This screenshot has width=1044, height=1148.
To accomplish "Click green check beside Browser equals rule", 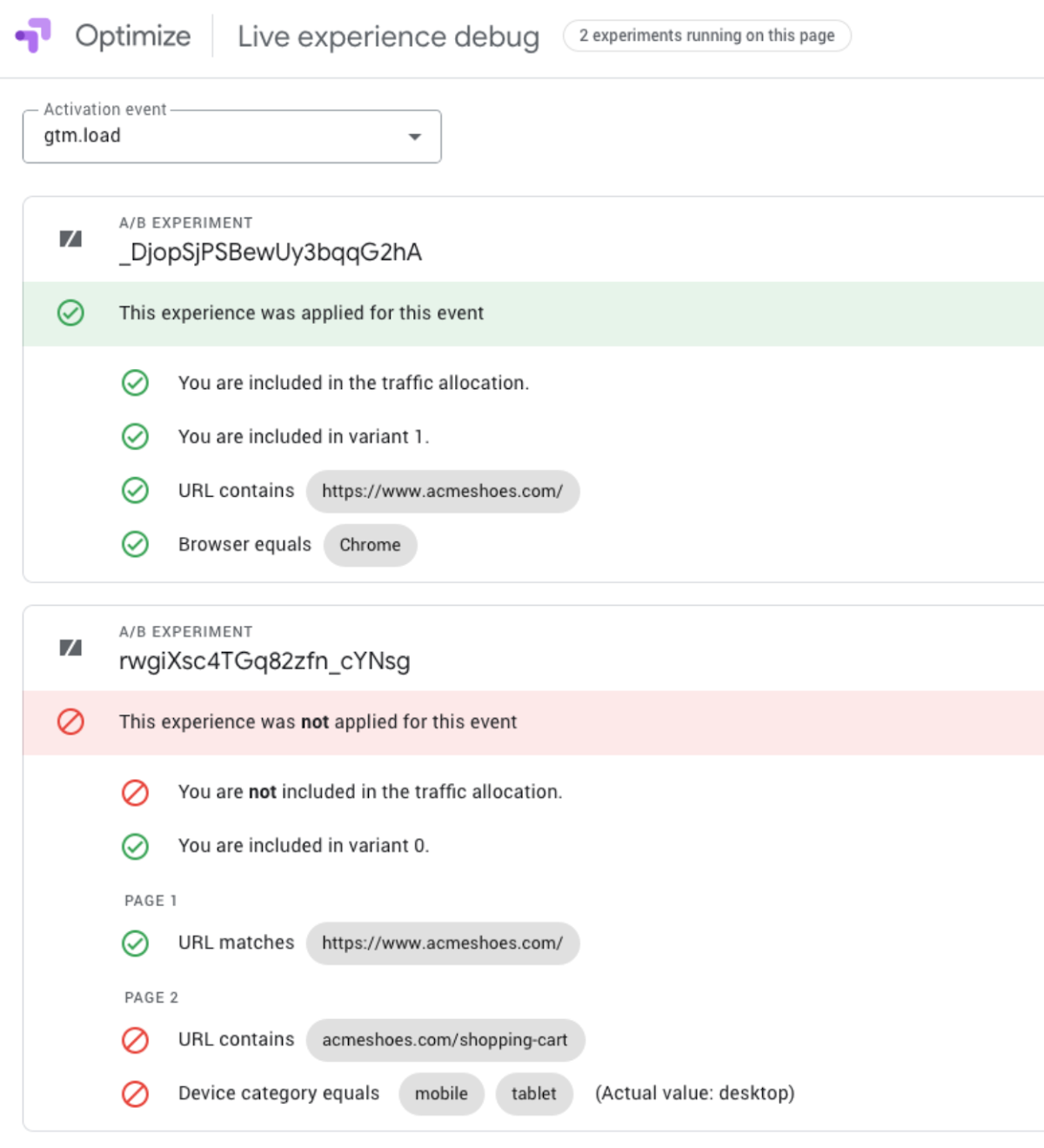I will 135,544.
